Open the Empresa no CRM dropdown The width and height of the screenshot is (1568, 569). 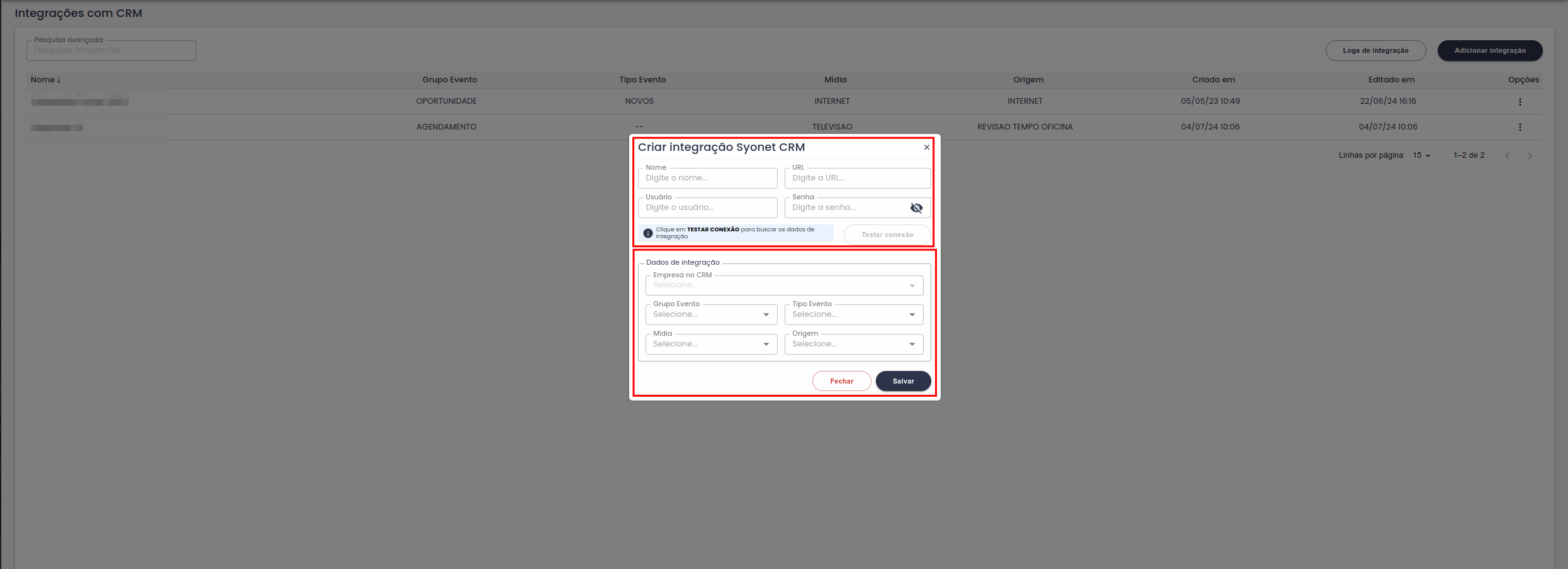click(784, 285)
